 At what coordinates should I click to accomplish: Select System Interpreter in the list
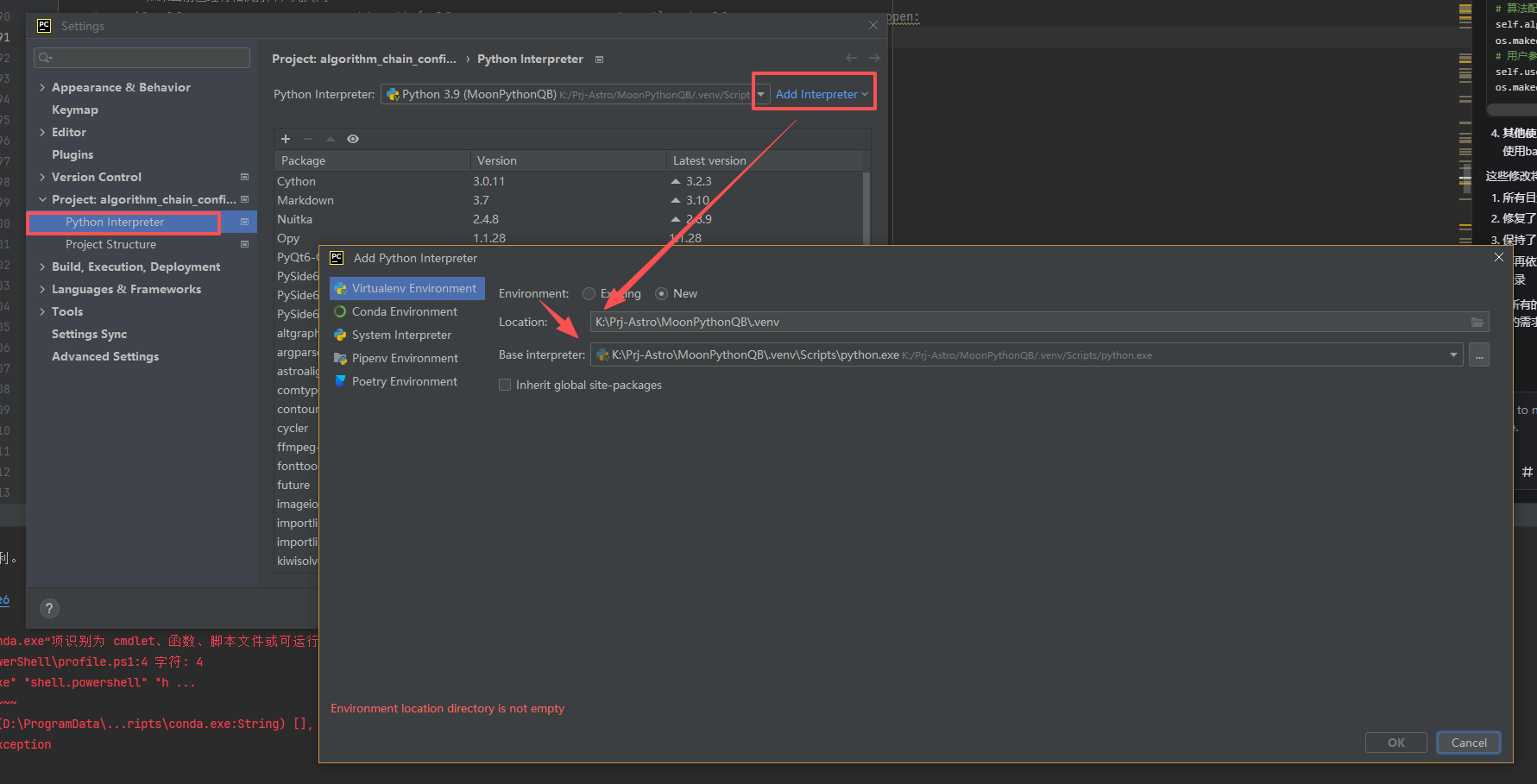coord(406,335)
